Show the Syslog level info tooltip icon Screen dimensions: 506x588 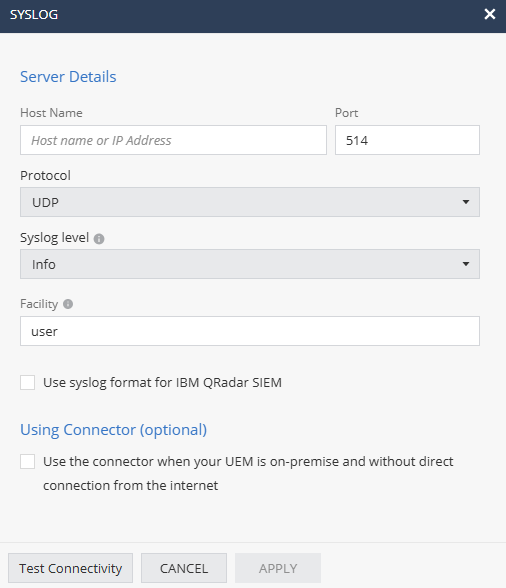[99, 238]
